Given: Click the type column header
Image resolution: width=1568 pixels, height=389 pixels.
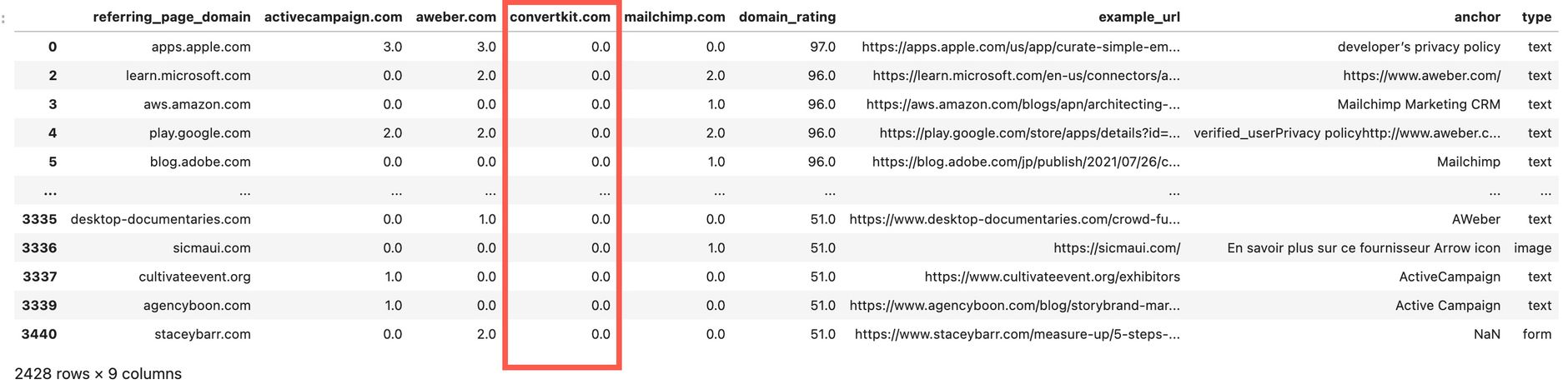Looking at the screenshot, I should tap(1536, 17).
